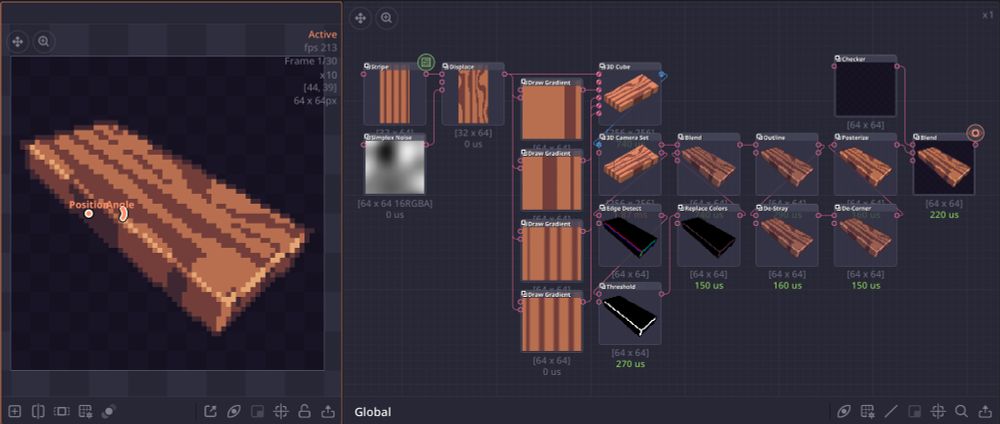The image size is (1000, 424).
Task: Click the dimmed square icon in the preview toolbar
Action: pos(258,411)
